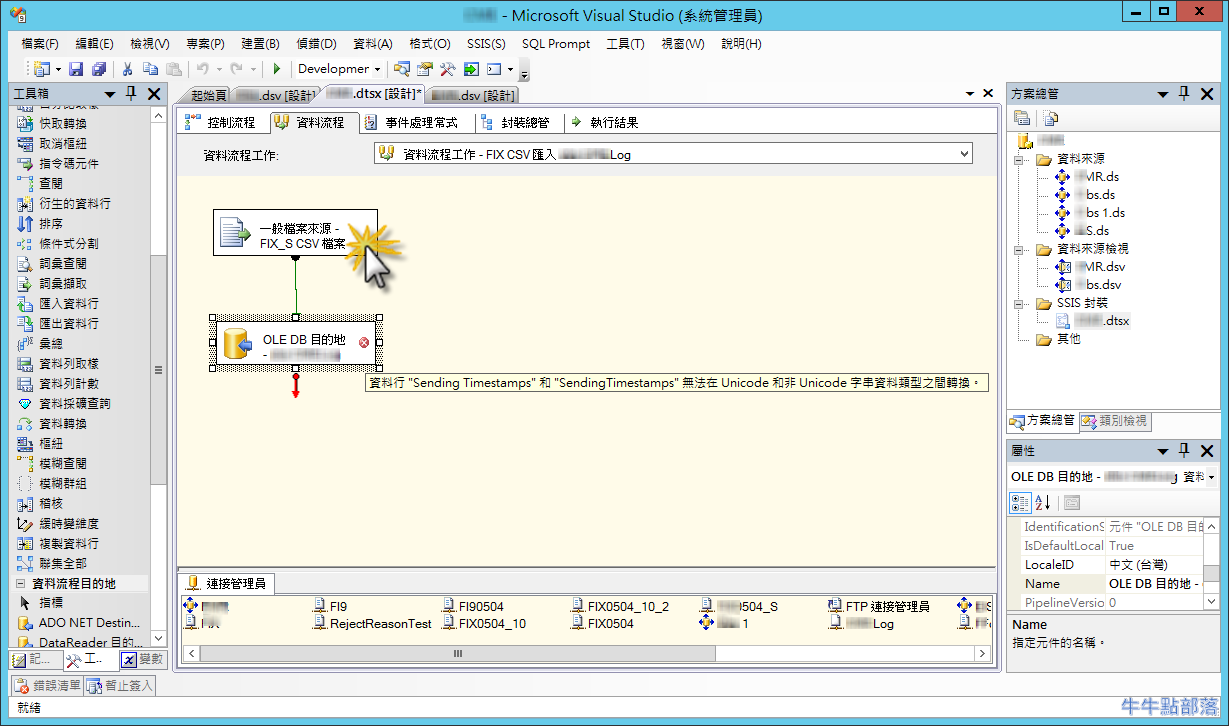1229x726 pixels.
Task: Select 衍生的資料行 in the toolbox
Action: point(75,203)
